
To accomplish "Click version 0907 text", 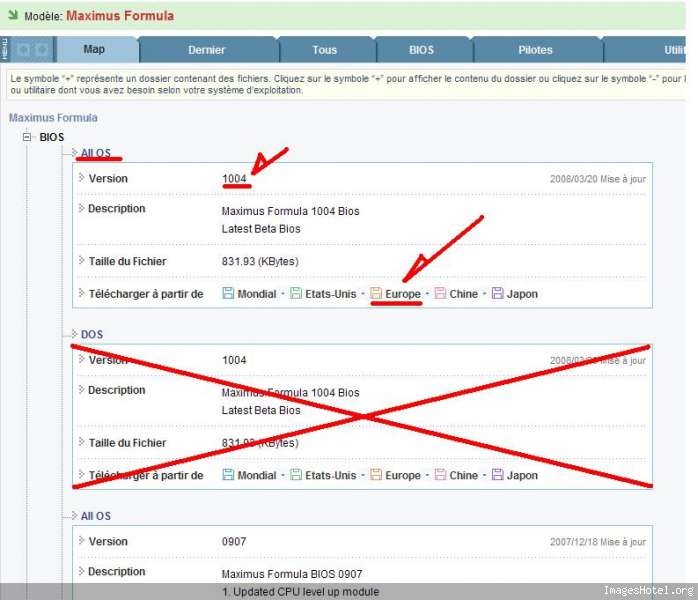I will (234, 542).
